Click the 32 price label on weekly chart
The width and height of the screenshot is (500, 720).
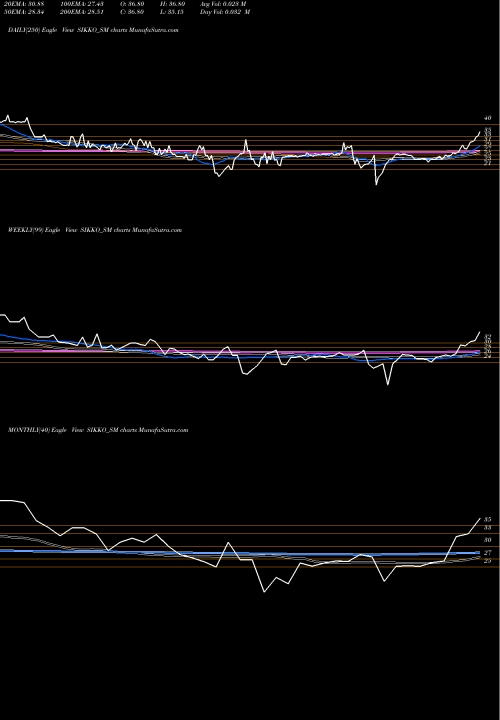488,337
